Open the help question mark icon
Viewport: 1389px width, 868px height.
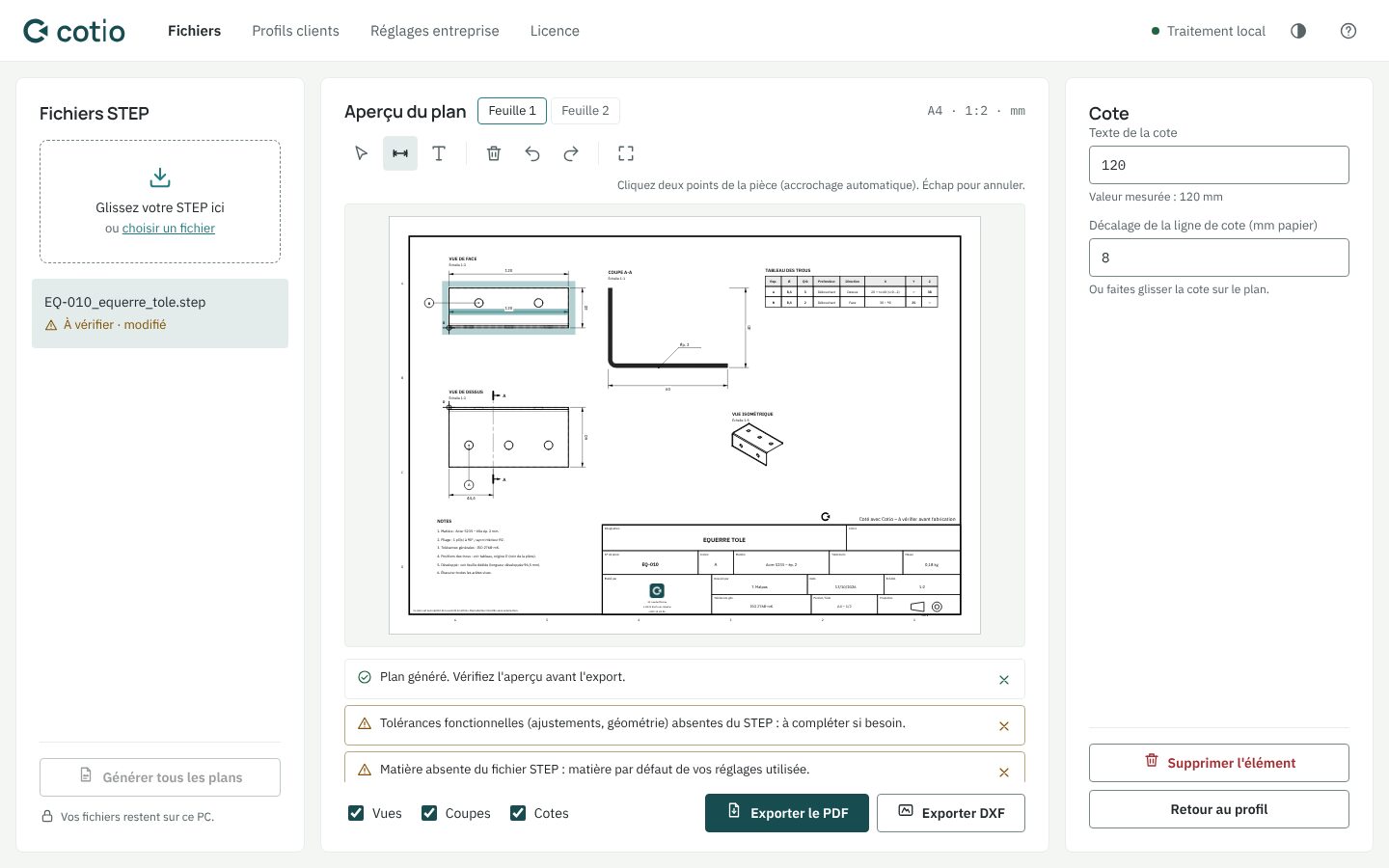coord(1348,31)
